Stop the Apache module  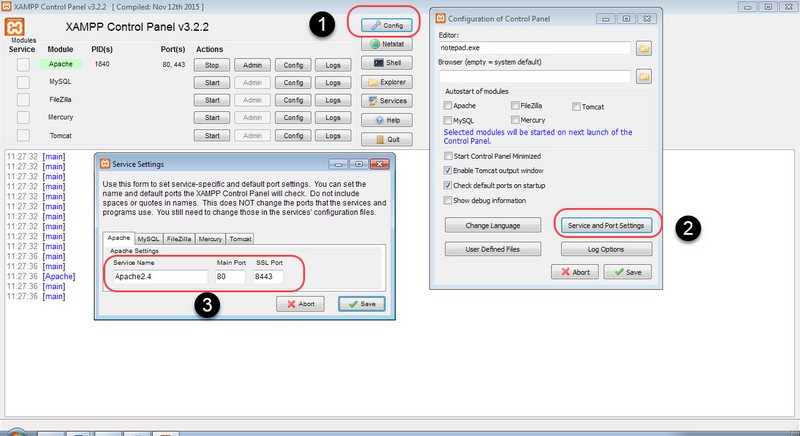coord(212,65)
